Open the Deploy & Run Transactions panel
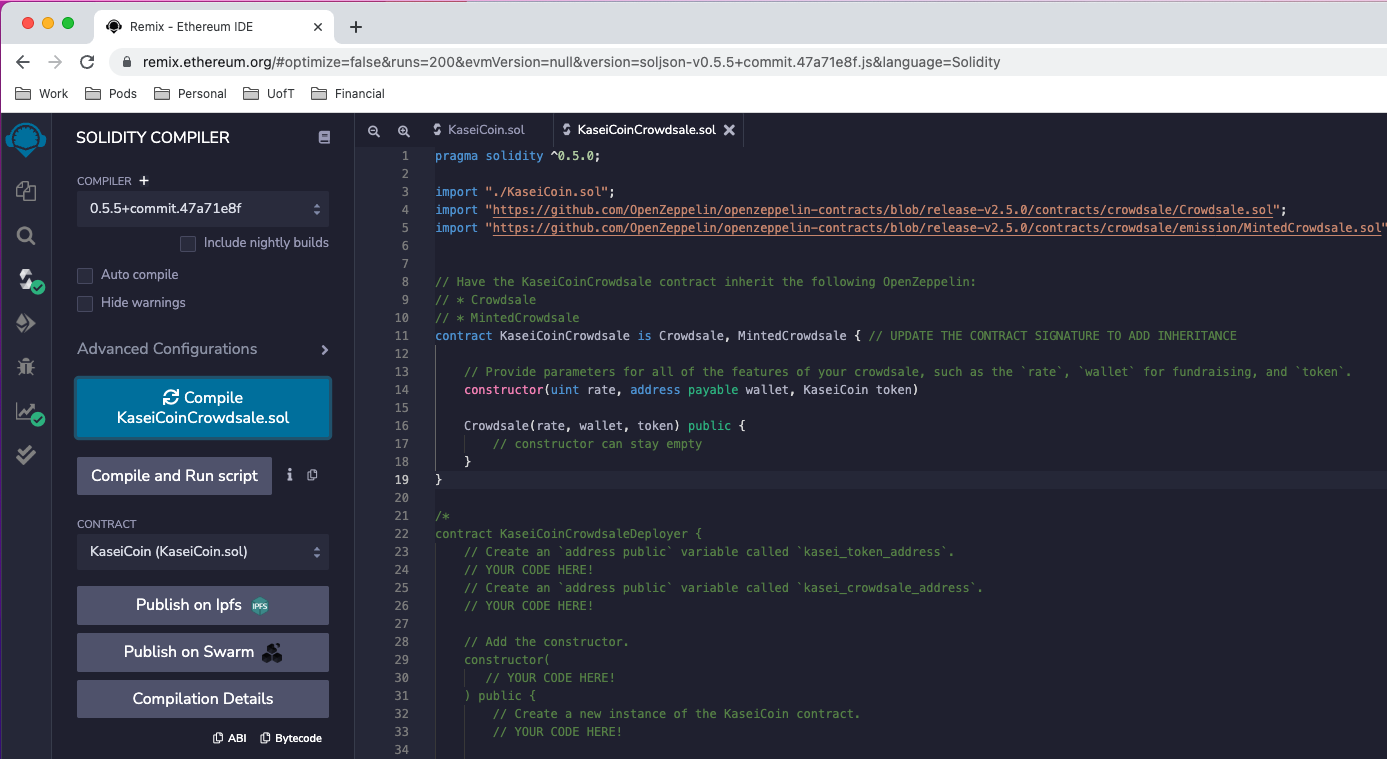Image resolution: width=1387 pixels, height=759 pixels. (26, 323)
